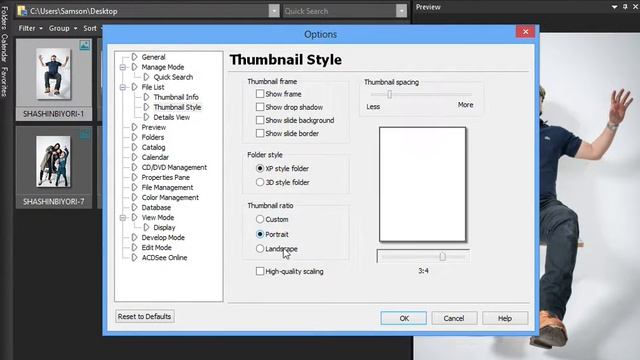The width and height of the screenshot is (640, 360).
Task: Open the Sort dropdown menu
Action: [x=92, y=28]
